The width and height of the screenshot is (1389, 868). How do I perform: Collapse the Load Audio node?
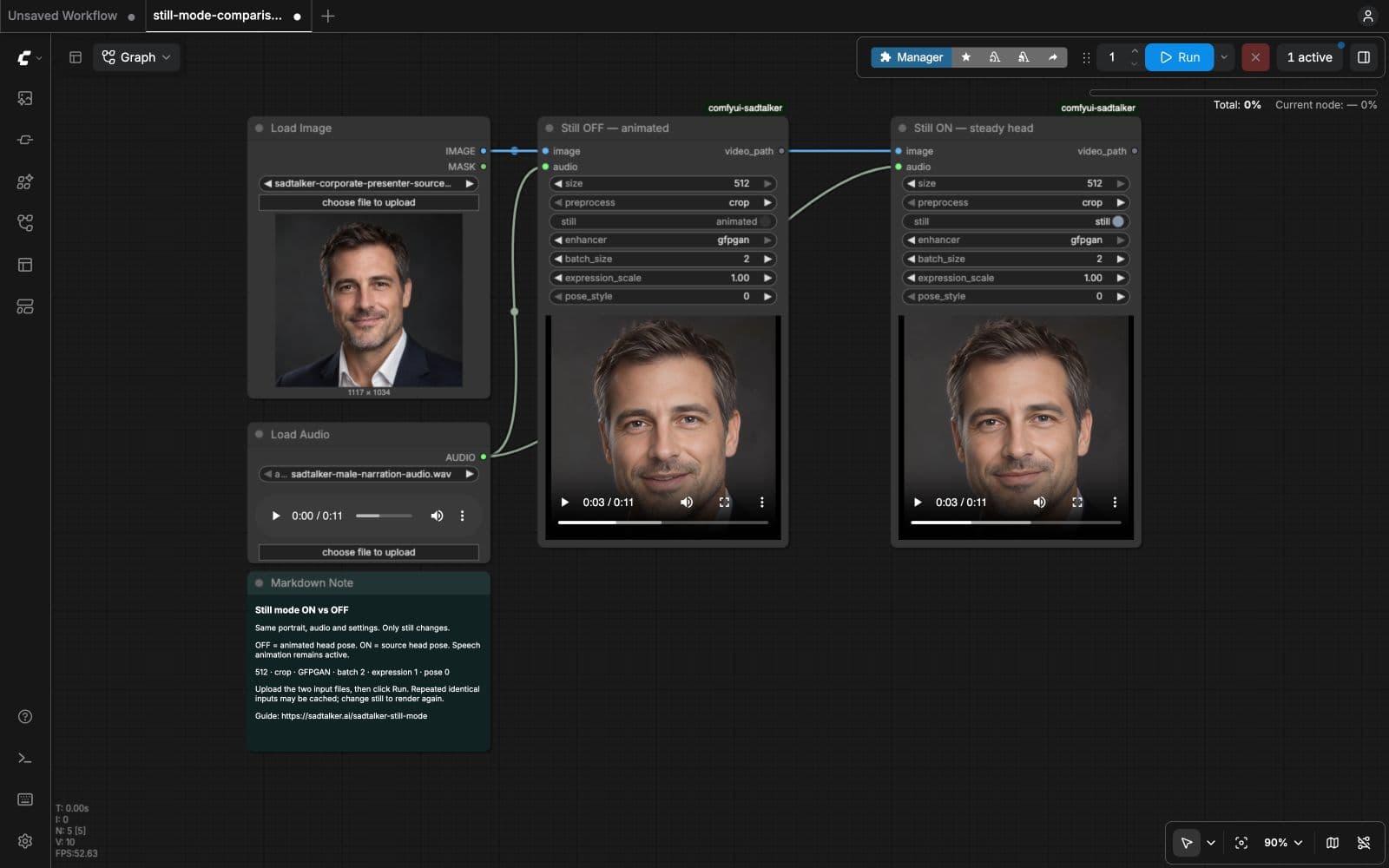pos(259,434)
